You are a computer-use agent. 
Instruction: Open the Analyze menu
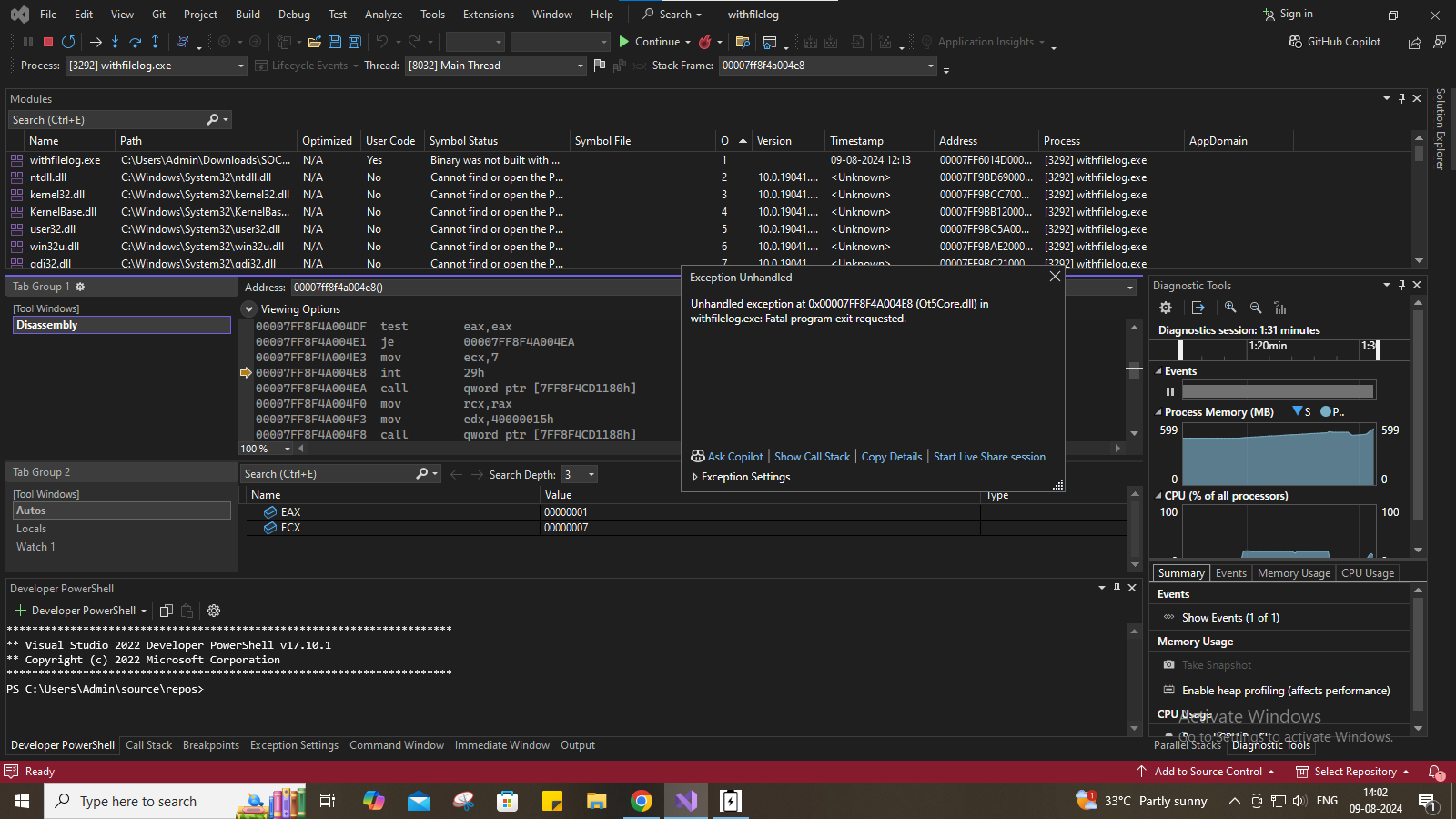(x=383, y=15)
